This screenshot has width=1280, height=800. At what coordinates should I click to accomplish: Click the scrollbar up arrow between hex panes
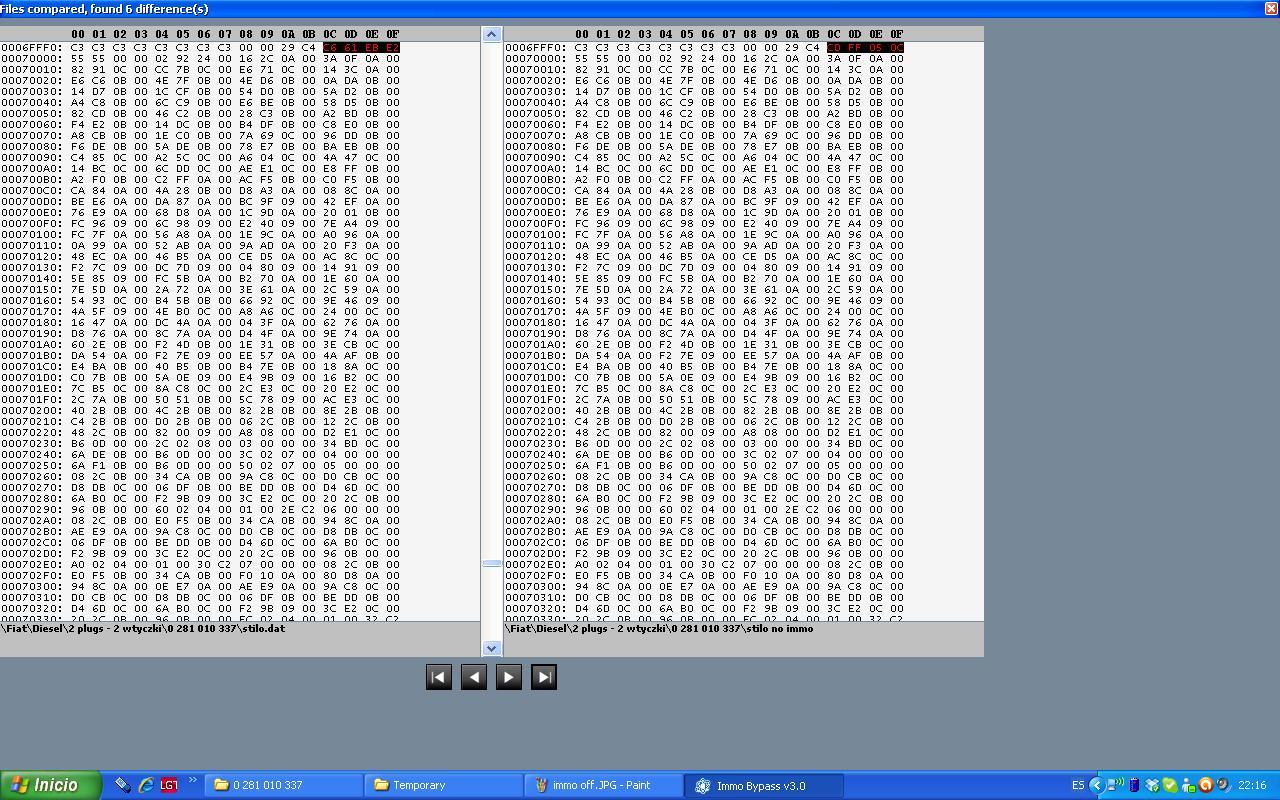pyautogui.click(x=491, y=35)
